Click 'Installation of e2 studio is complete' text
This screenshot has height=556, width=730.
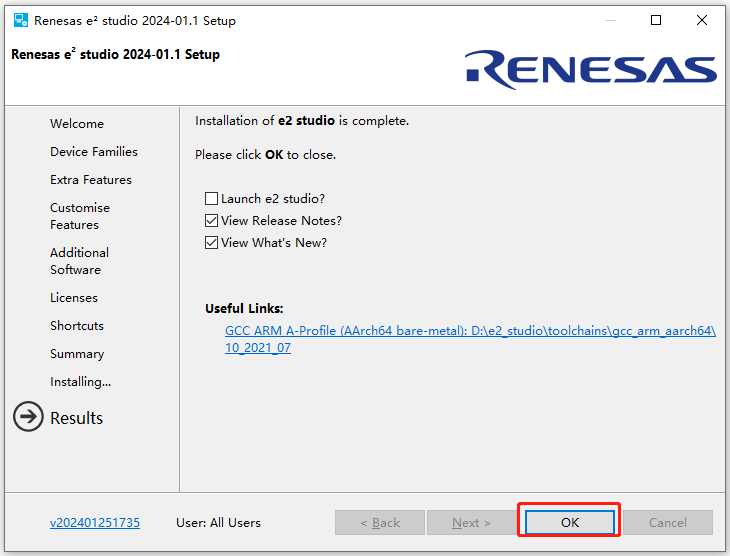click(x=302, y=121)
